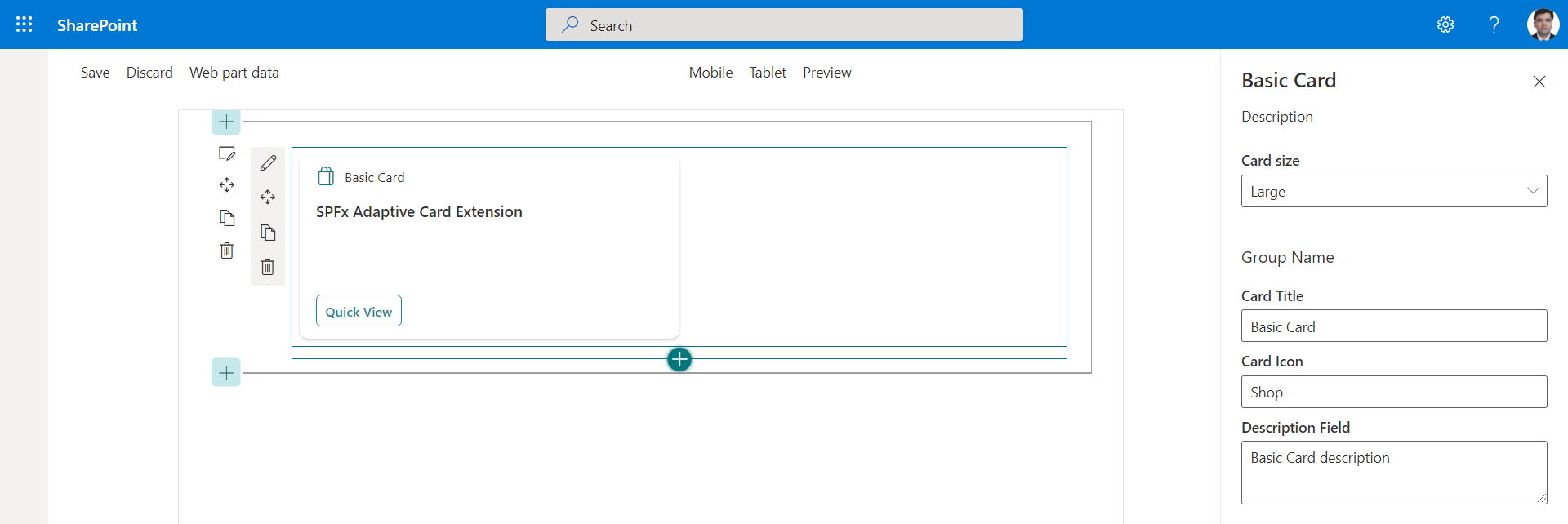The height and width of the screenshot is (524, 1568).
Task: Focus the SharePoint search box
Action: tap(784, 25)
